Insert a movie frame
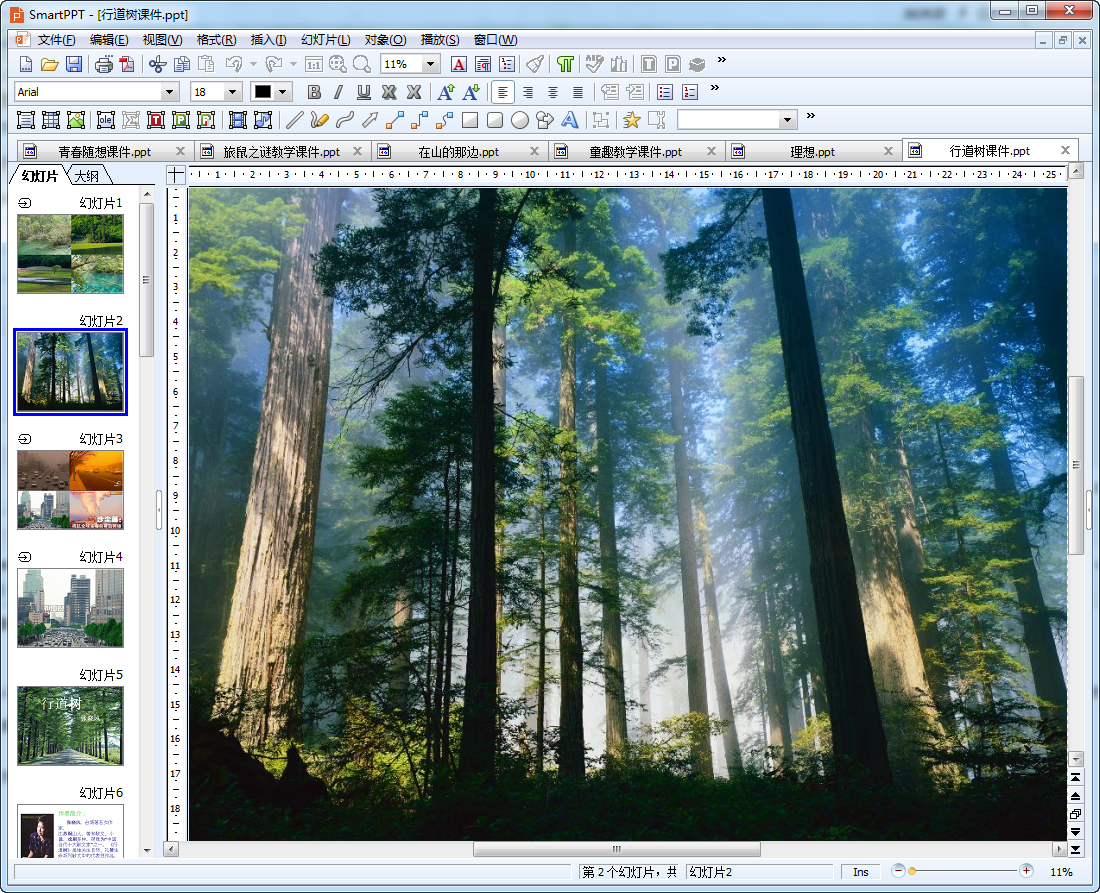Viewport: 1100px width, 893px height. (x=238, y=120)
